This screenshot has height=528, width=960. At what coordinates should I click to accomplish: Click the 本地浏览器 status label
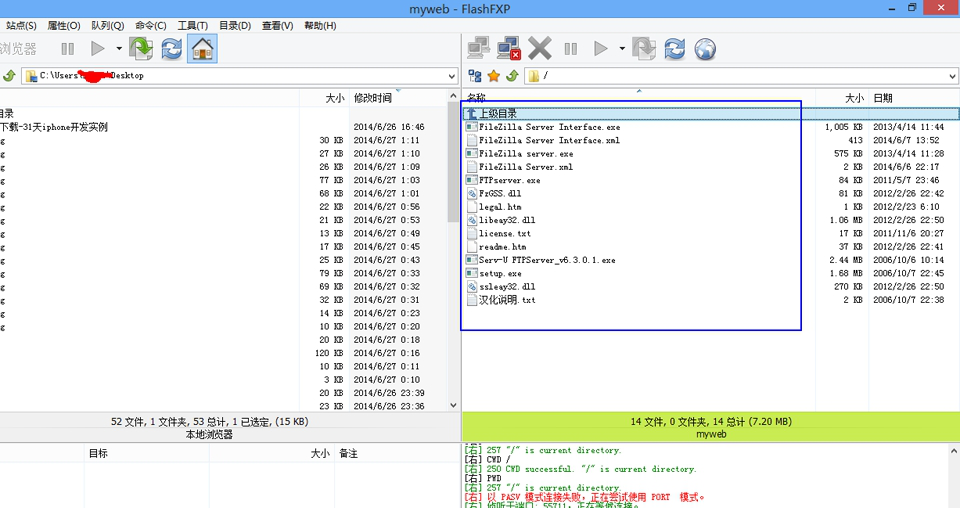coord(209,434)
